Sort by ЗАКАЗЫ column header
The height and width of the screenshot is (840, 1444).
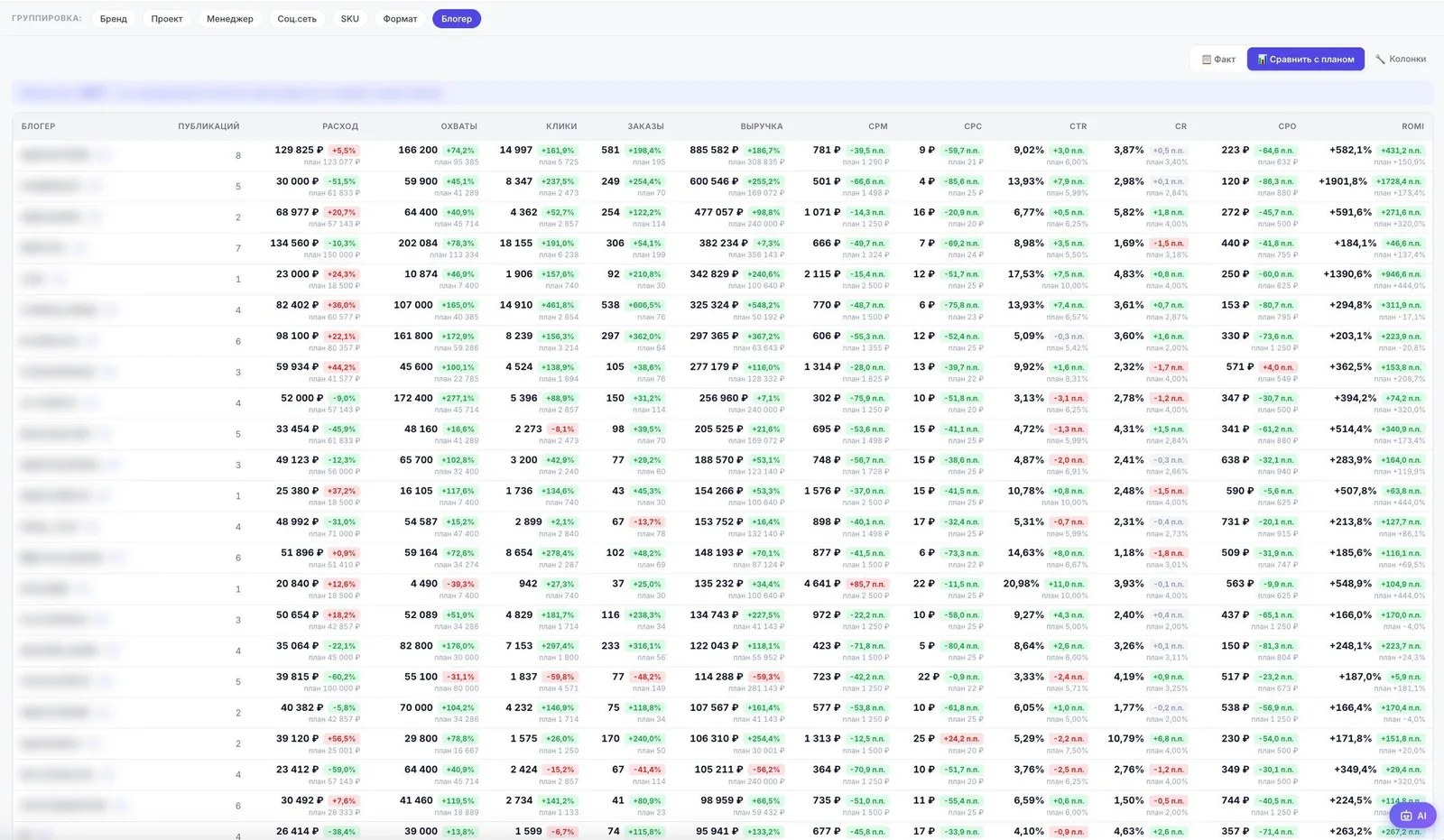tap(646, 126)
